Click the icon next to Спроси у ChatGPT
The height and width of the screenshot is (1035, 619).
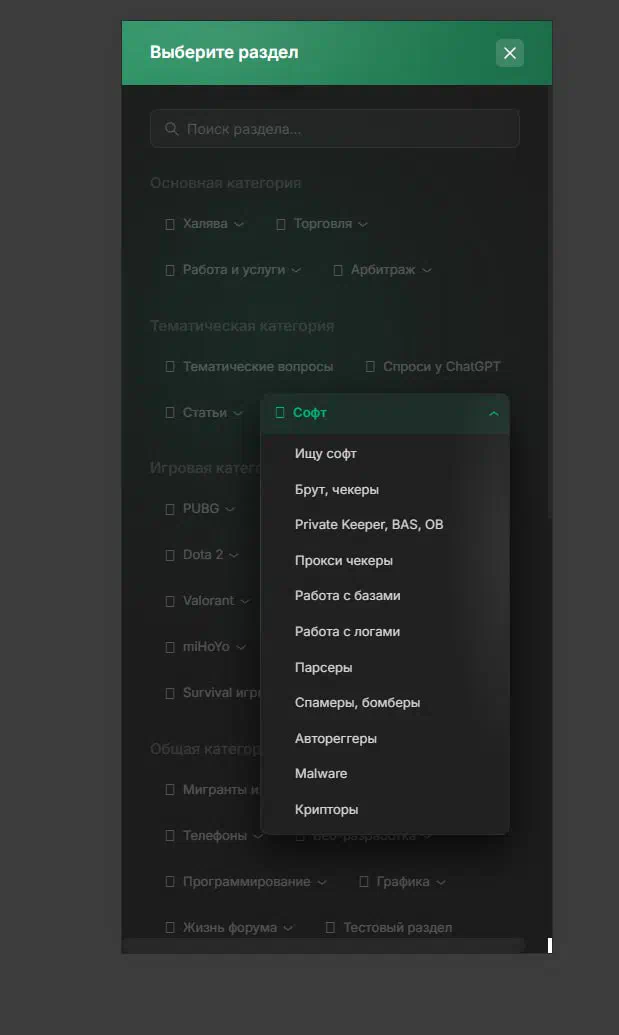370,367
